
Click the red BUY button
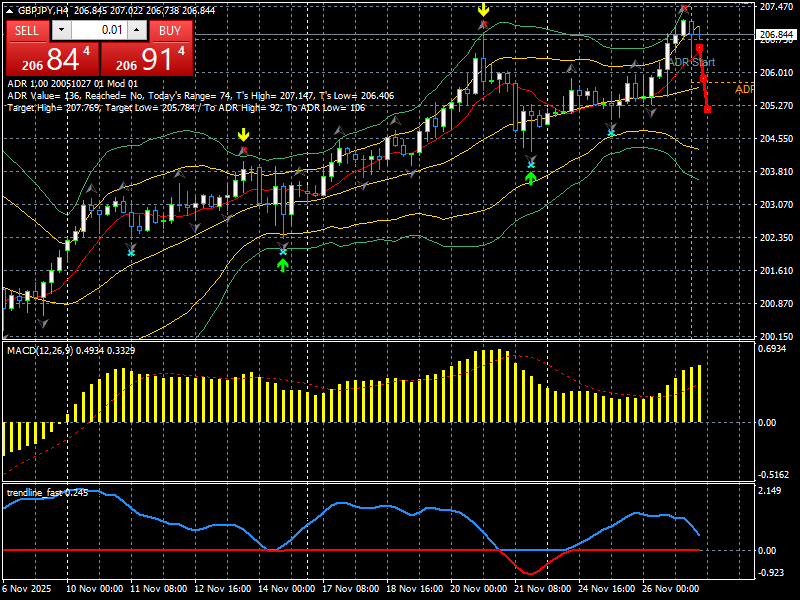coord(170,31)
